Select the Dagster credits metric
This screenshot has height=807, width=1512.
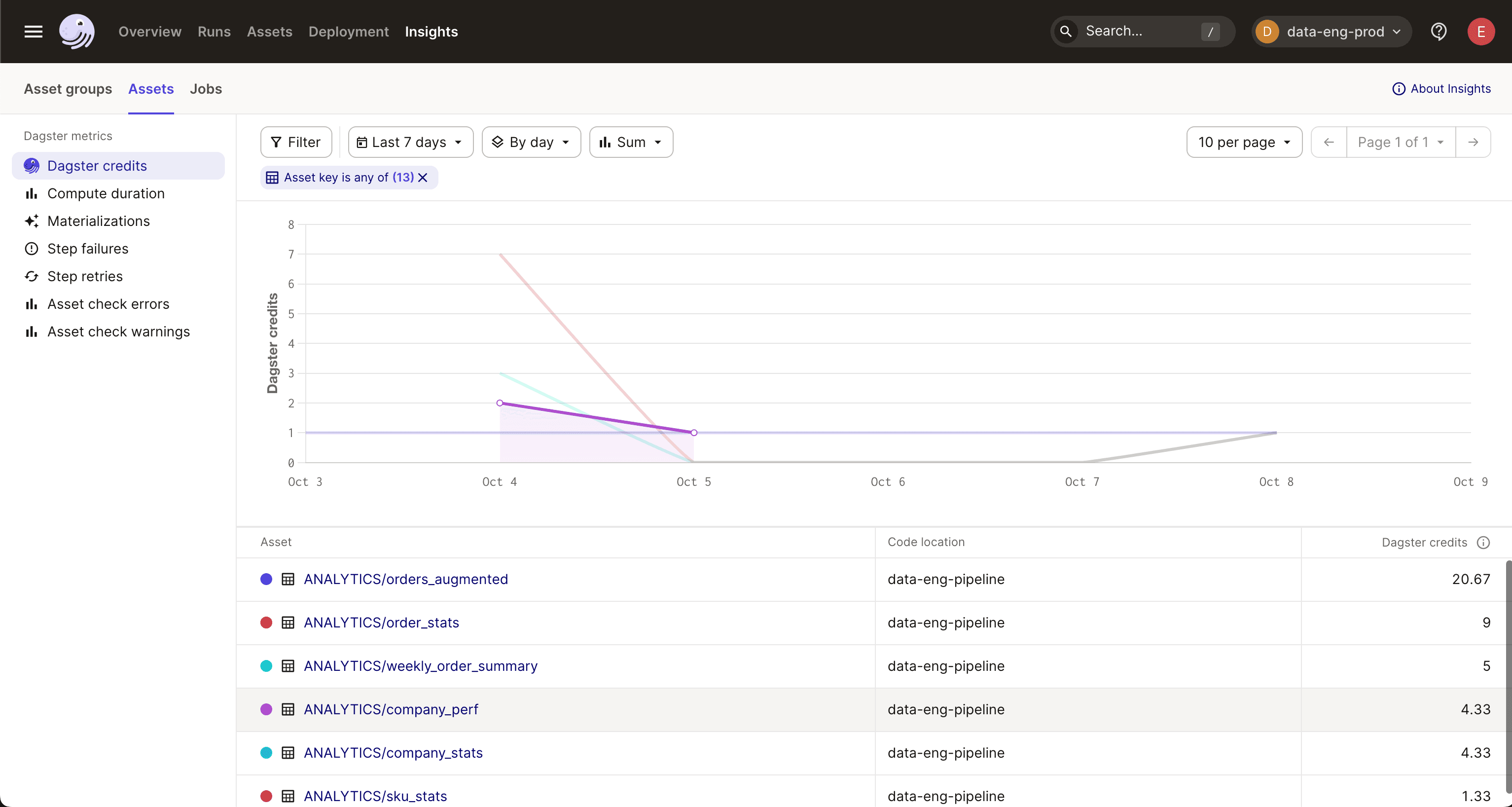click(x=97, y=166)
